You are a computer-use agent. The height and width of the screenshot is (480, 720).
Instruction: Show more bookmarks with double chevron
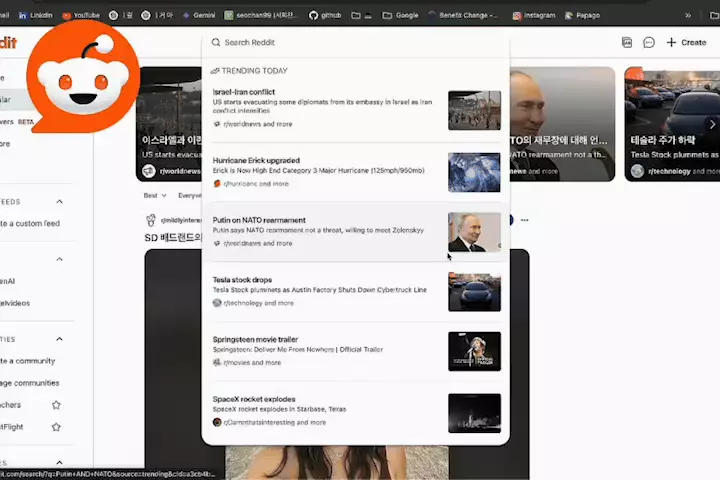688,15
